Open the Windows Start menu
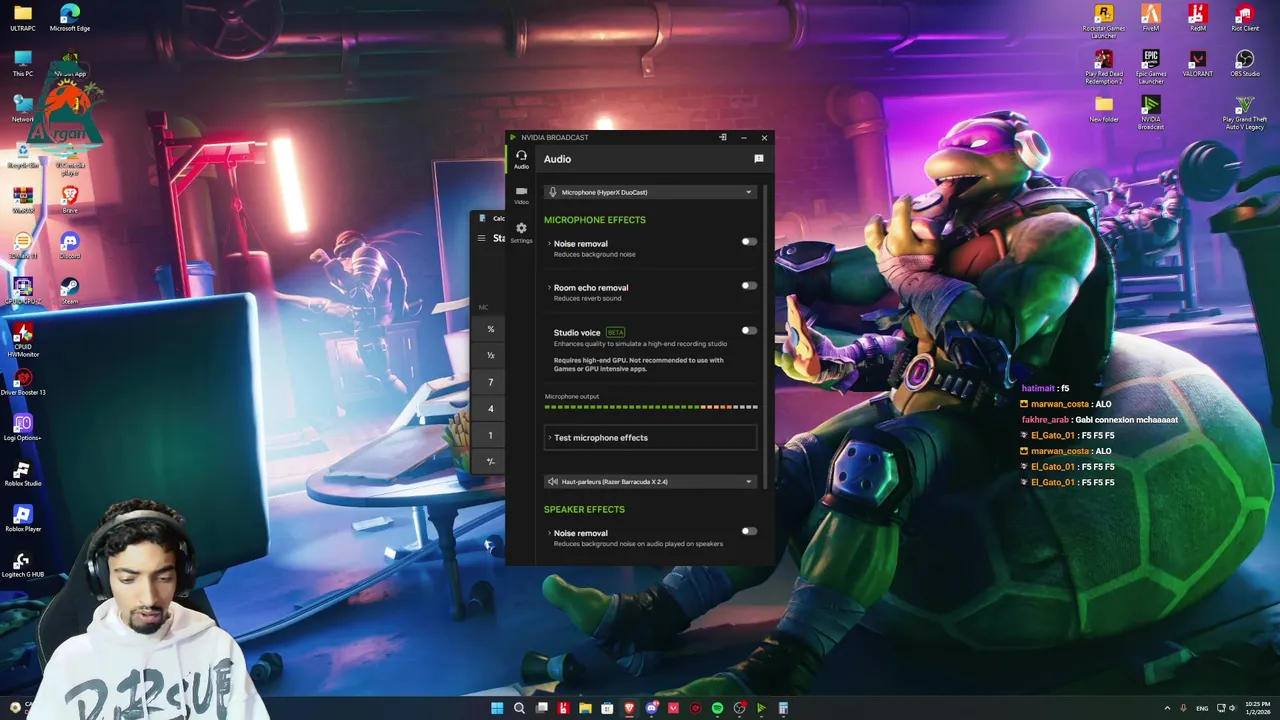Image resolution: width=1280 pixels, height=720 pixels. pyautogui.click(x=497, y=708)
